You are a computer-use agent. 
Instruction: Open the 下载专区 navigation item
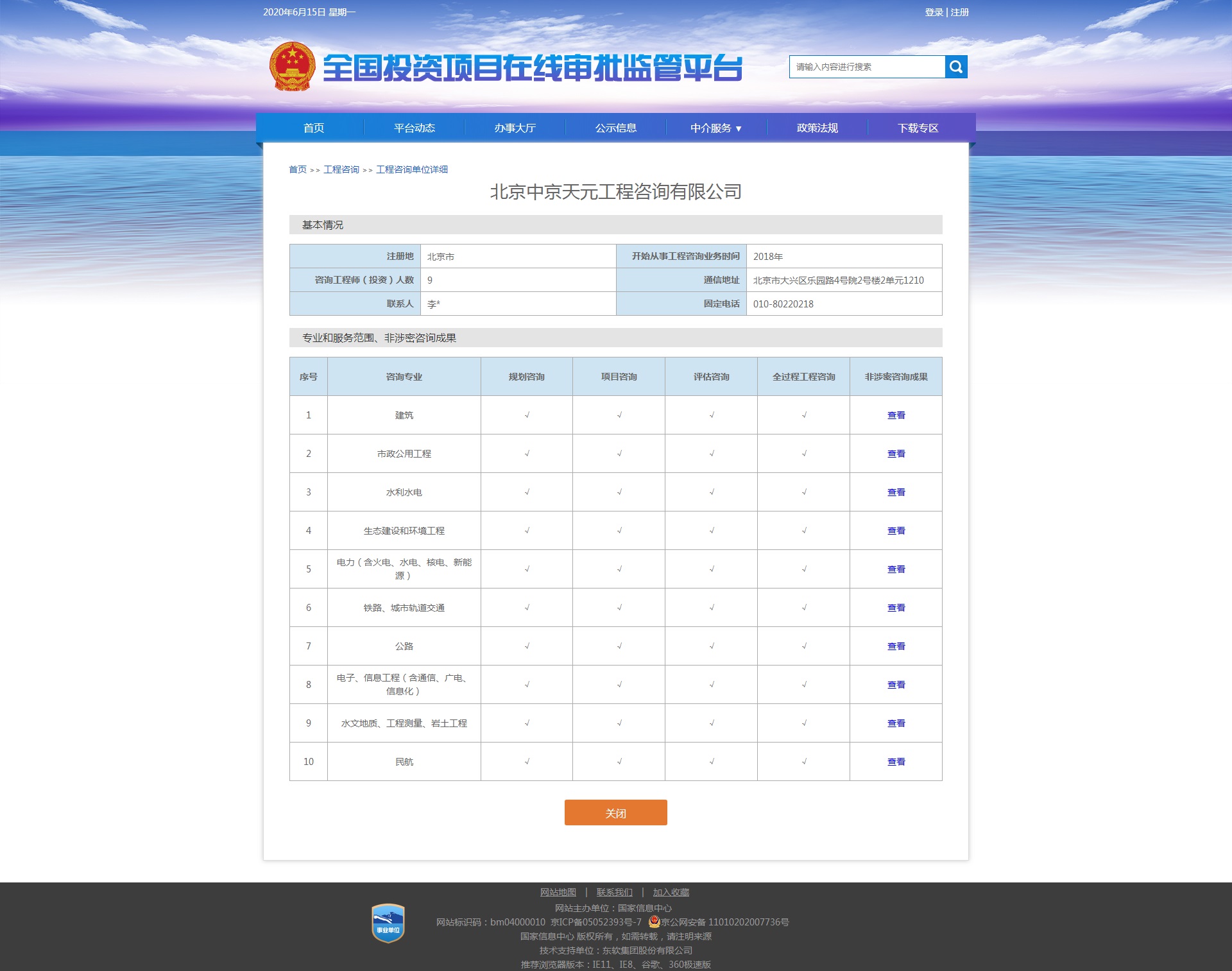click(918, 128)
